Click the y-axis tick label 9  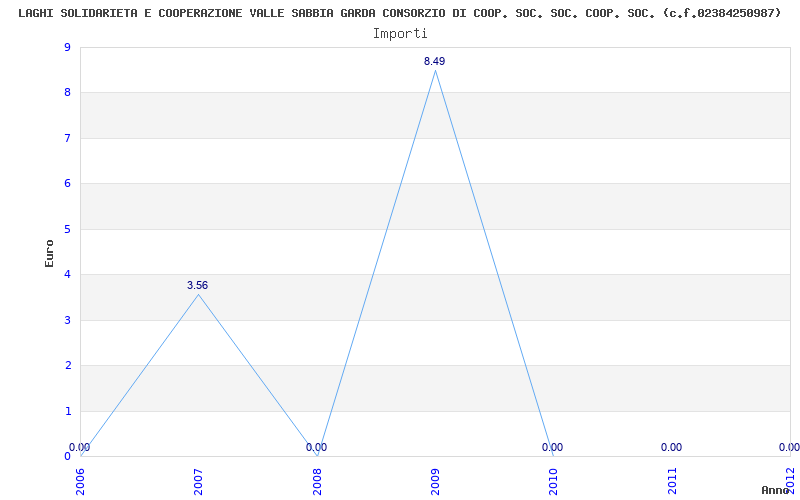[x=67, y=47]
